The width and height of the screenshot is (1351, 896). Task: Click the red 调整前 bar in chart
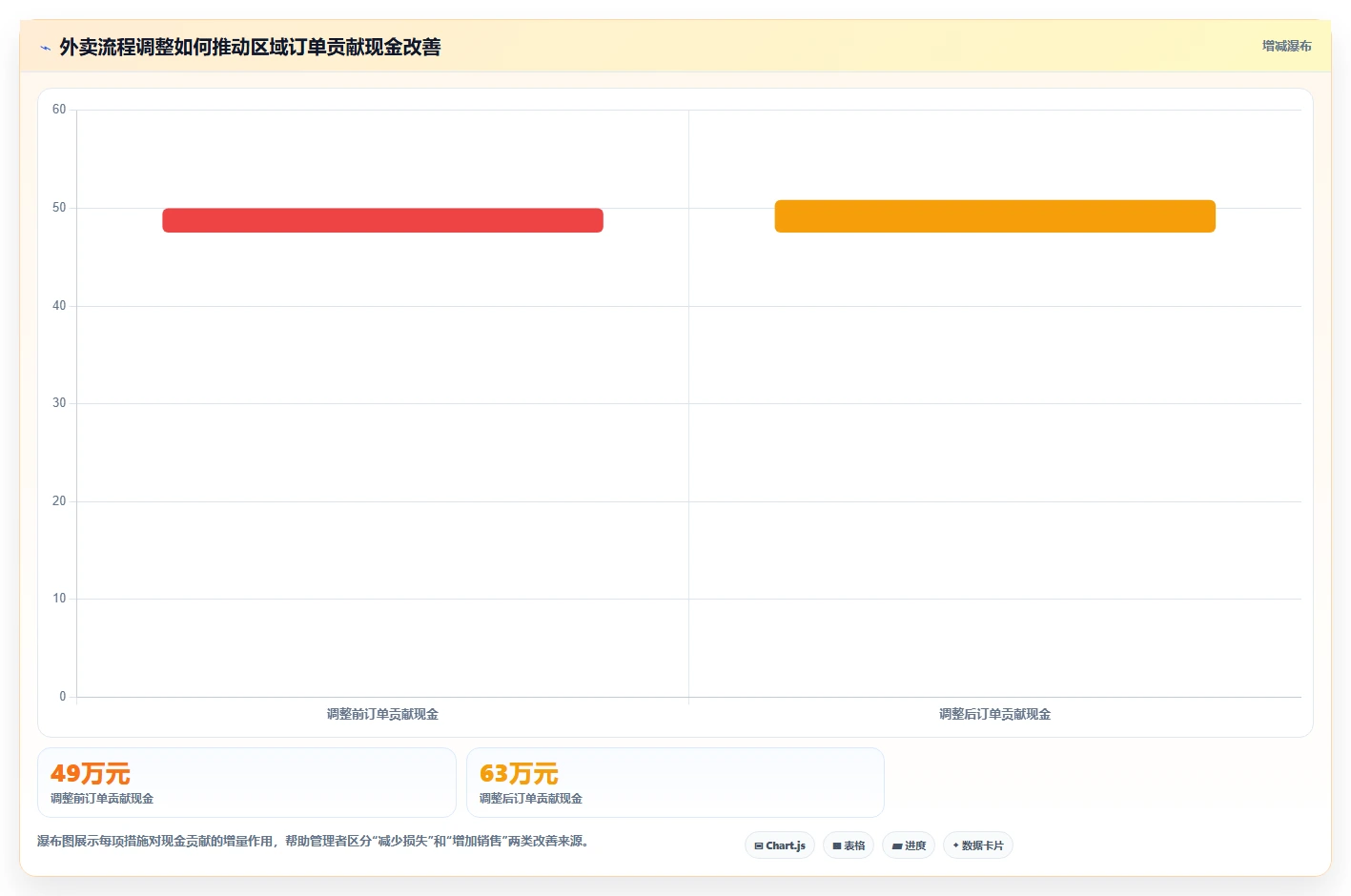click(382, 220)
